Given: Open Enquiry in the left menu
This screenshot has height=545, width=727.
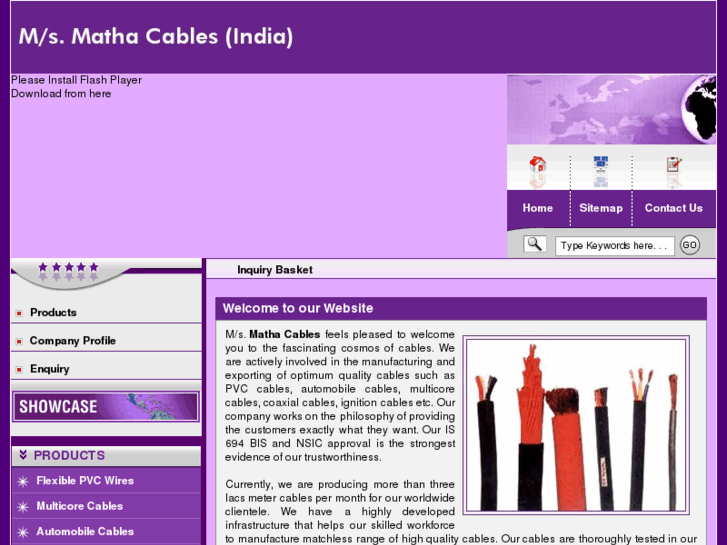Looking at the screenshot, I should click(50, 369).
